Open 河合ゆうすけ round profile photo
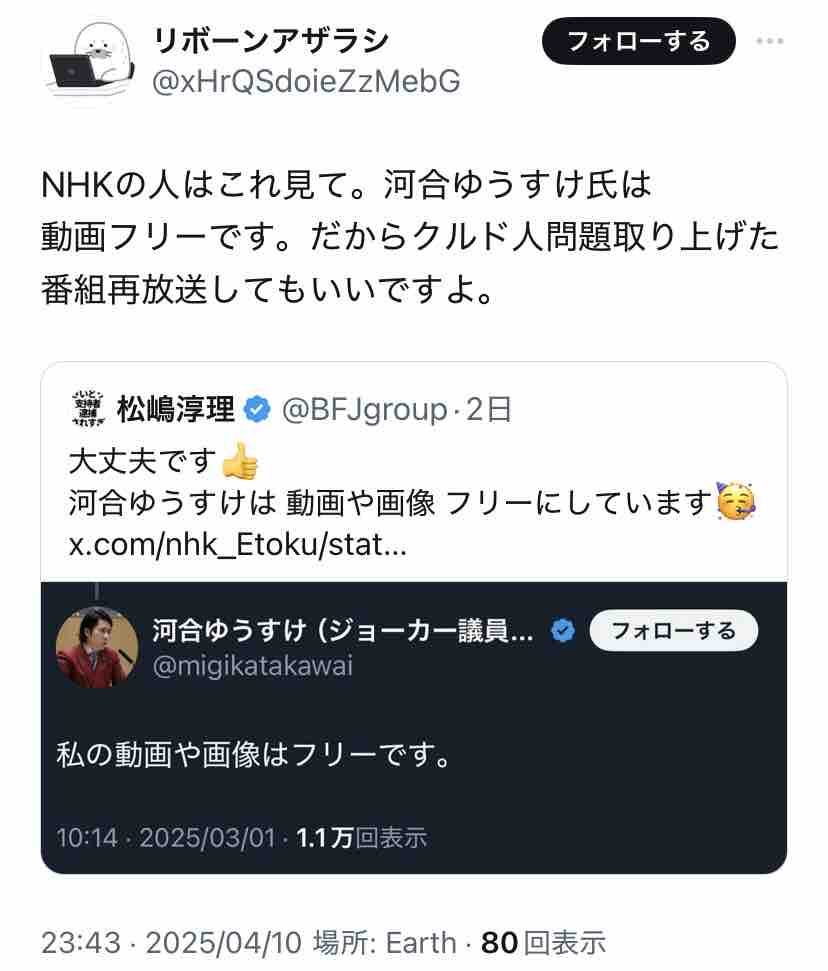The image size is (828, 971). (x=97, y=646)
